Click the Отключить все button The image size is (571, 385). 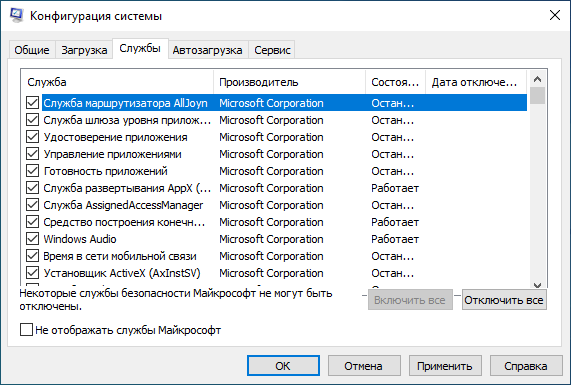(504, 300)
